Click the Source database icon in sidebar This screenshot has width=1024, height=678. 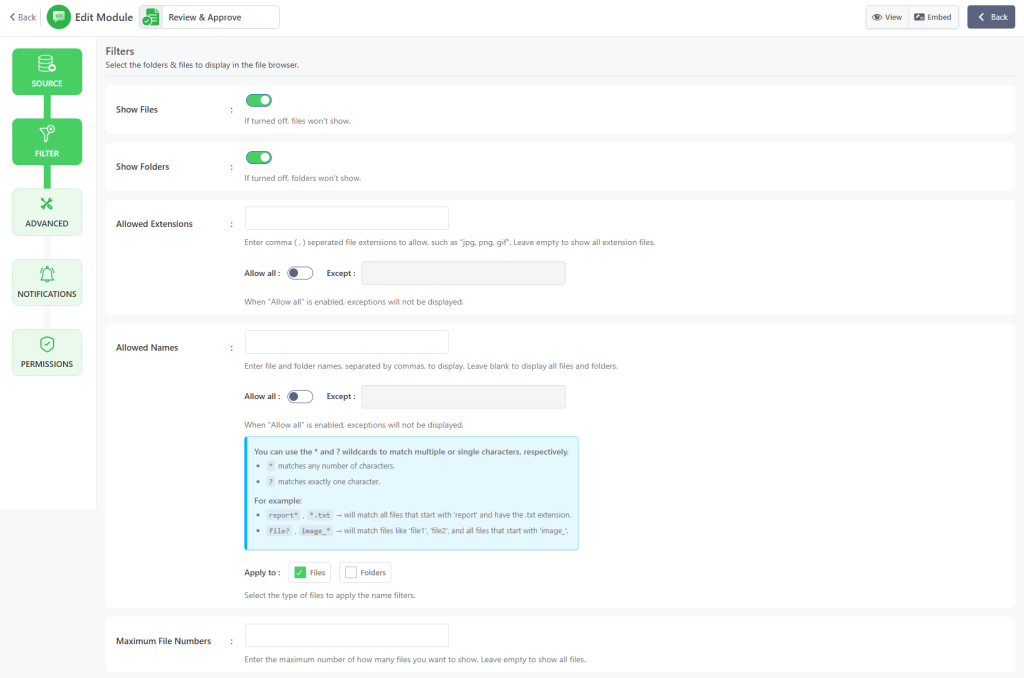tap(47, 65)
